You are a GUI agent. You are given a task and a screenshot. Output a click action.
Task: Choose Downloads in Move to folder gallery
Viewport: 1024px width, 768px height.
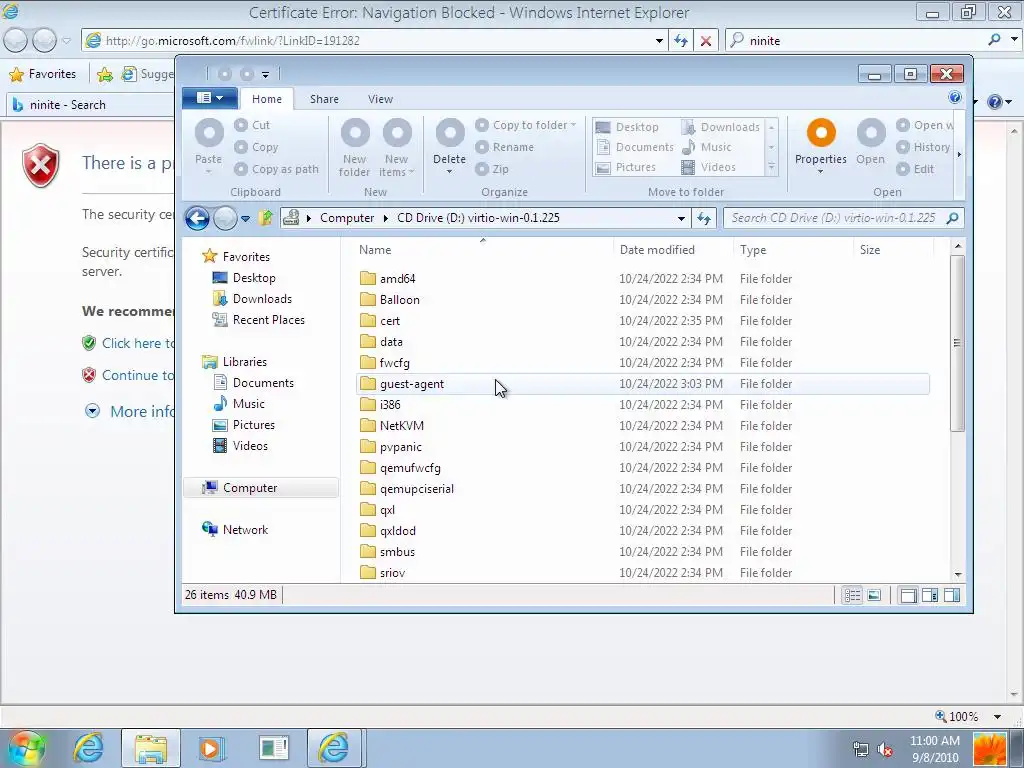[720, 127]
